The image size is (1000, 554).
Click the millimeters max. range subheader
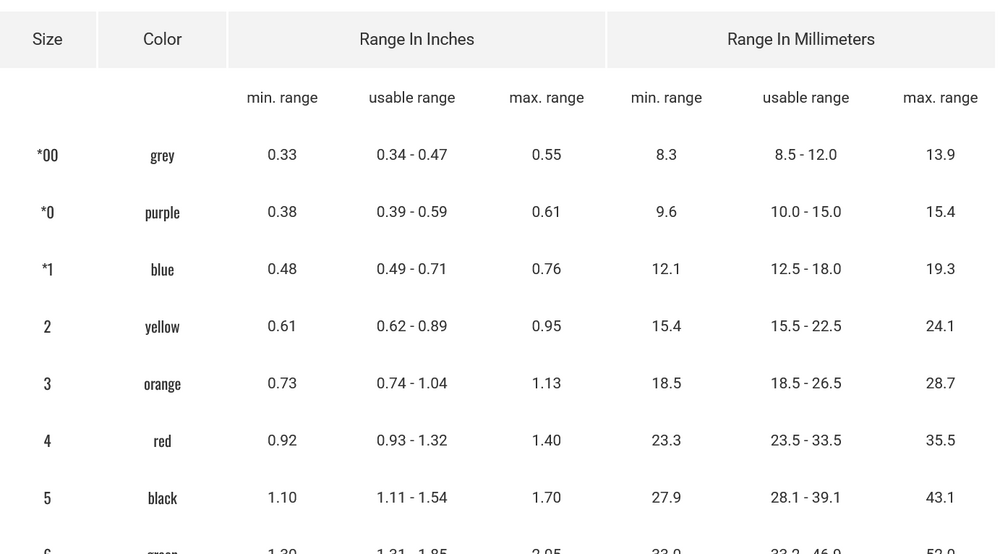pyautogui.click(x=940, y=98)
